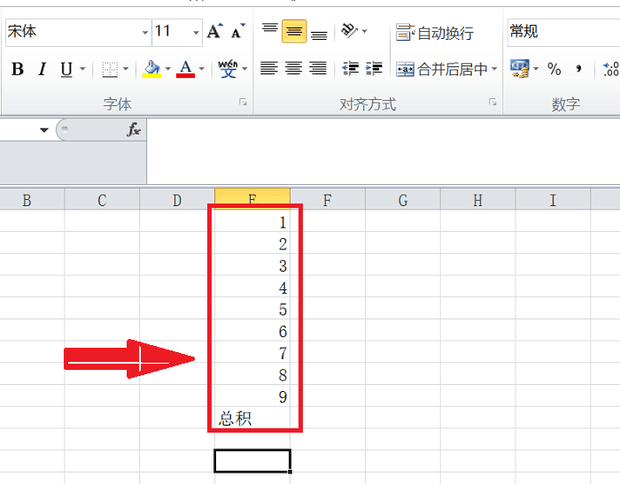620x484 pixels.
Task: Select the column G header
Action: click(402, 200)
